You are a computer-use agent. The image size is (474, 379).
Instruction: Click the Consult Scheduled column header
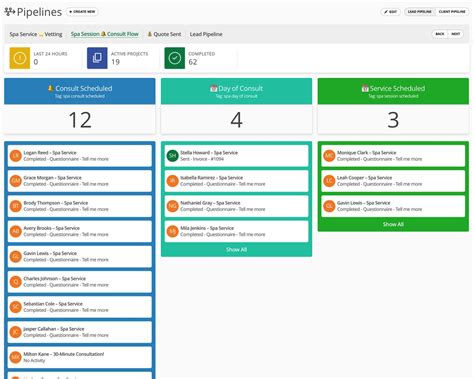point(80,91)
